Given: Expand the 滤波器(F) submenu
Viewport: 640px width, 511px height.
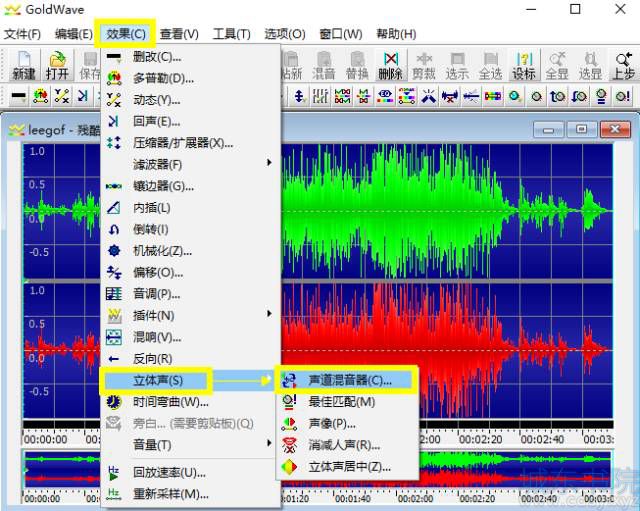Looking at the screenshot, I should (190, 164).
